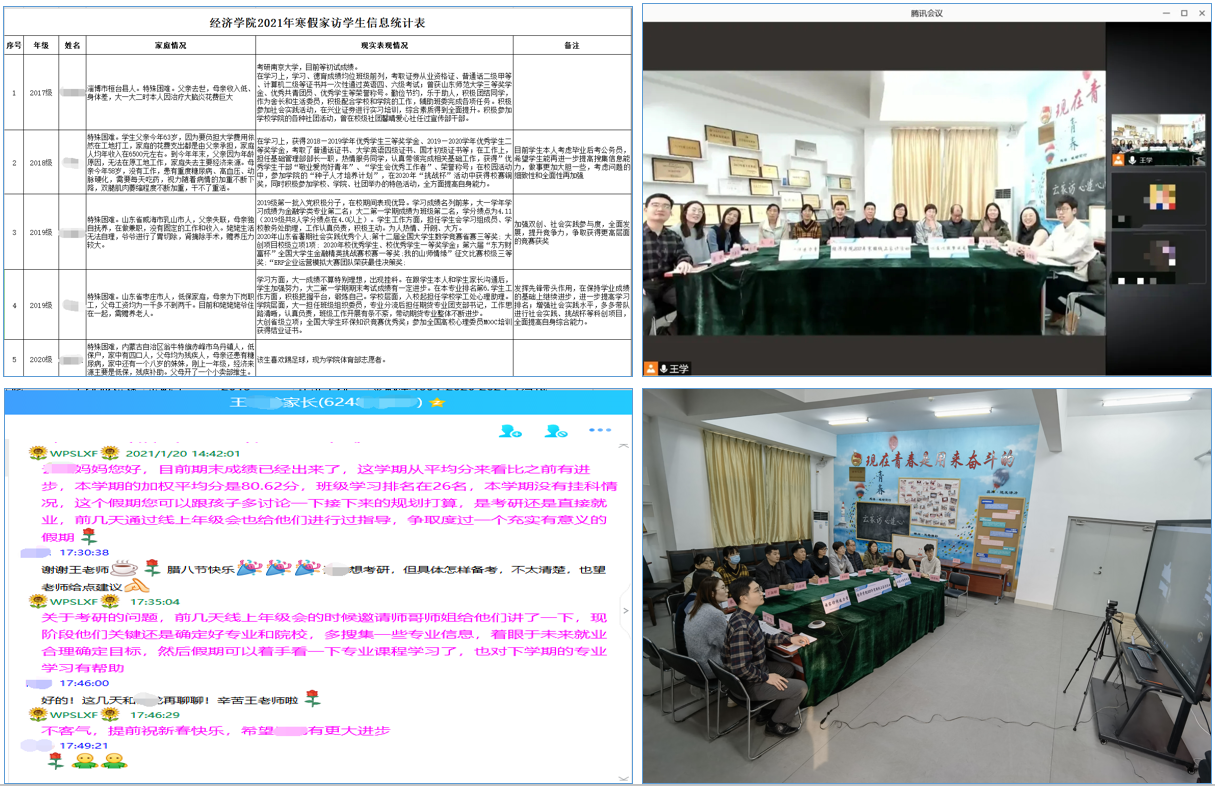Maximize the 腾讯会议 meeting window
Screen dimensions: 1215x786
tap(1184, 13)
